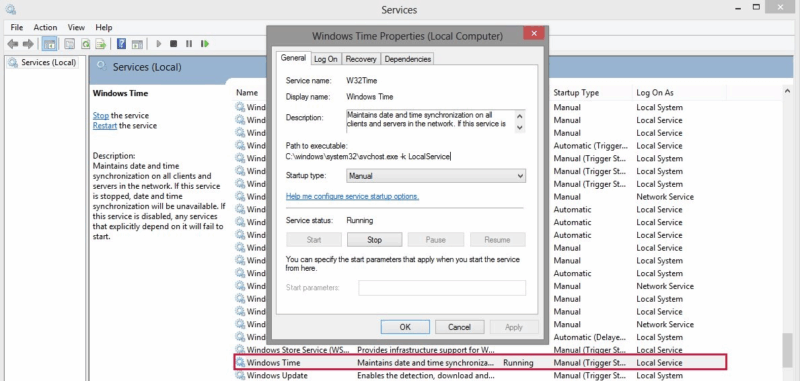Click the Restart the service link
800x381 pixels.
[105, 125]
